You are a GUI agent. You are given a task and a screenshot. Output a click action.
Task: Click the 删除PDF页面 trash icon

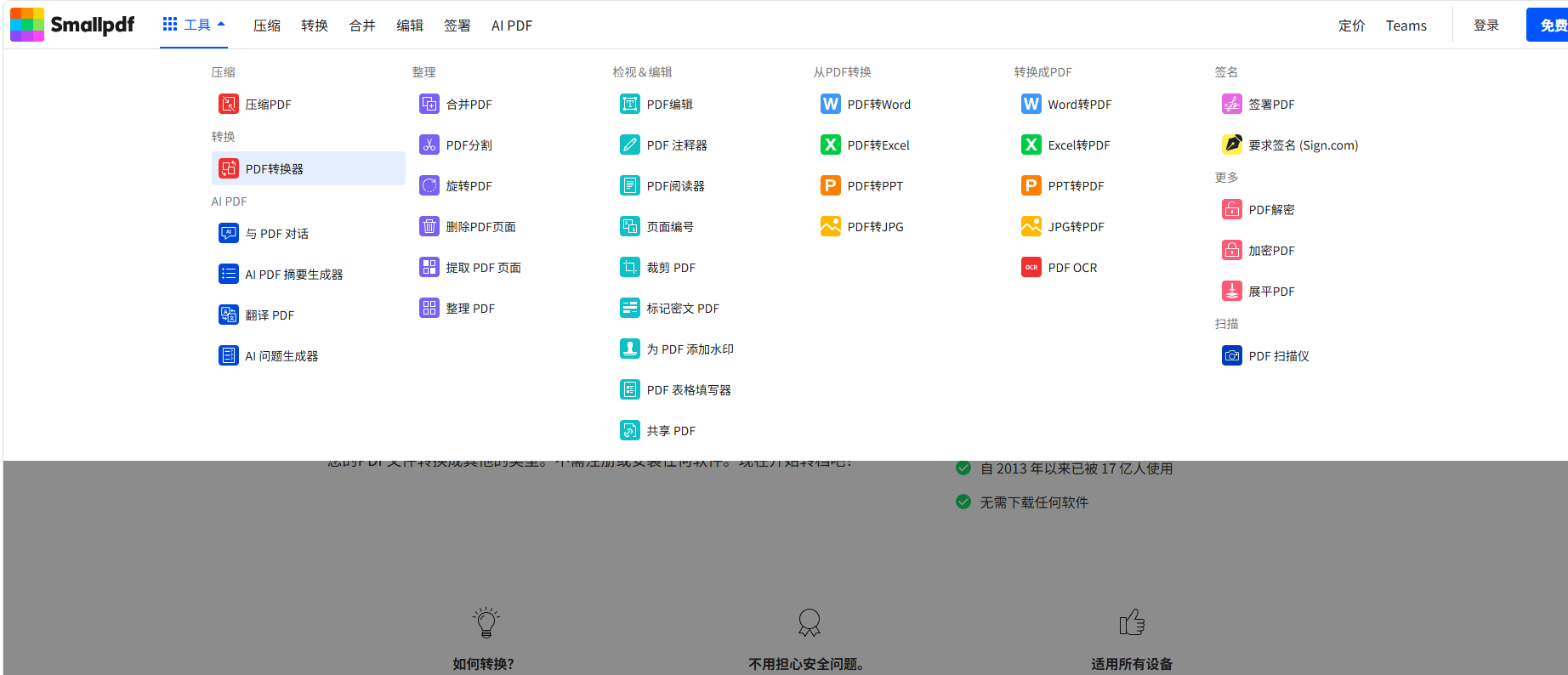tap(429, 226)
